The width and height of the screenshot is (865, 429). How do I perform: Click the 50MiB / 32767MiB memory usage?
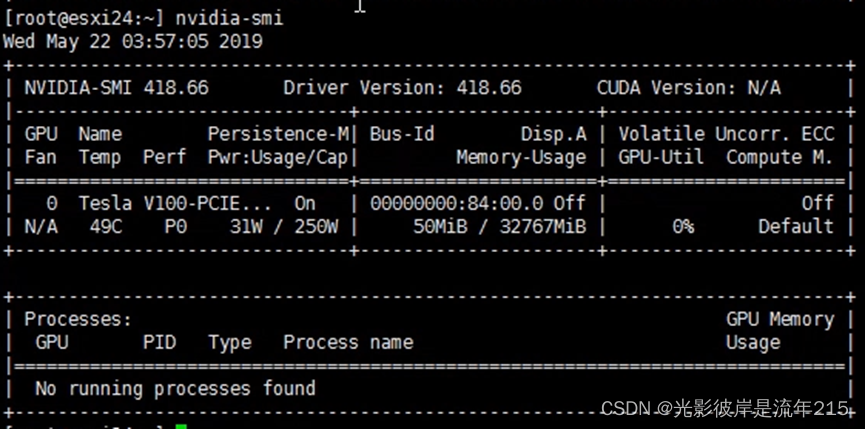tap(500, 227)
